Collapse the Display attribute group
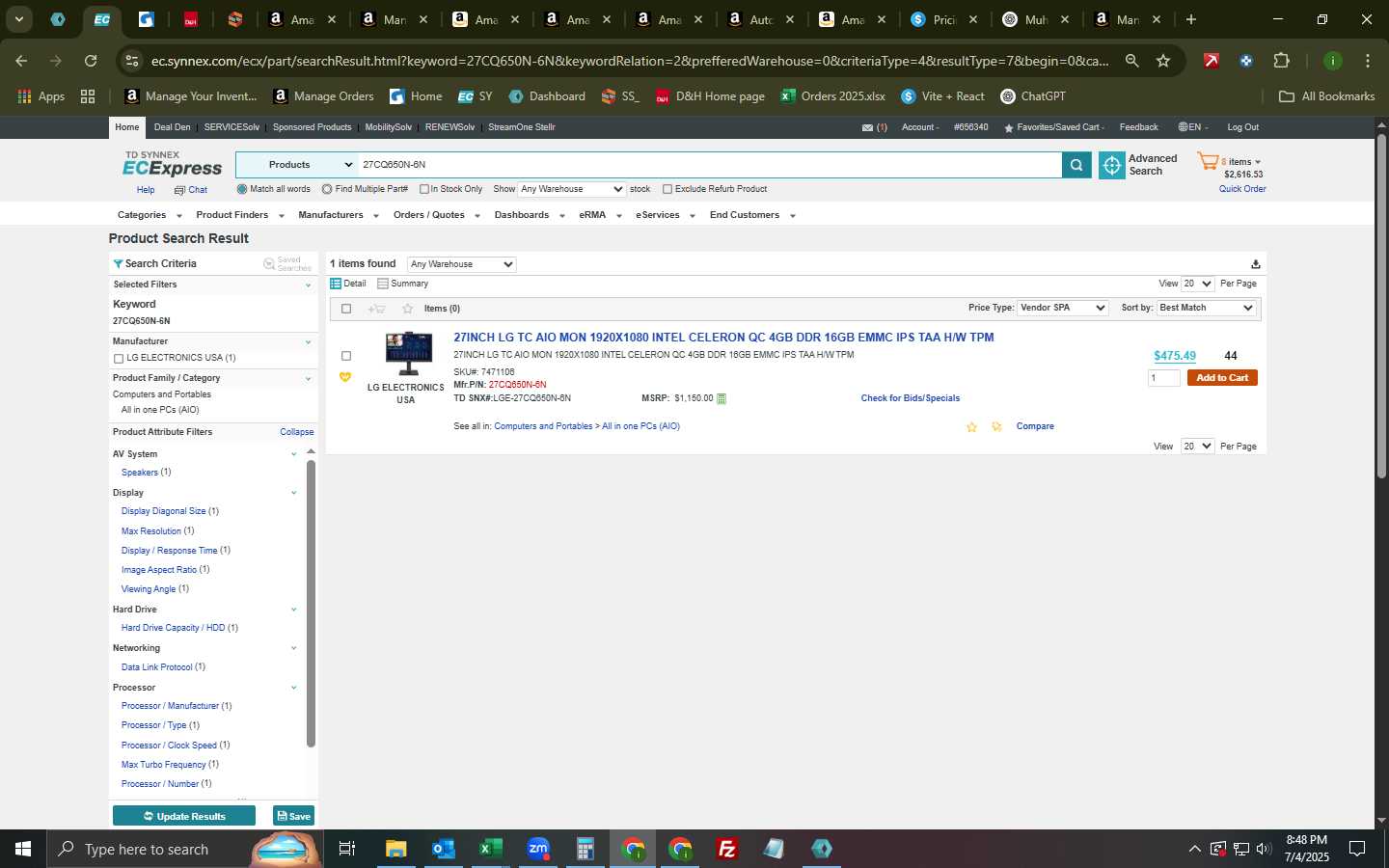Image resolution: width=1389 pixels, height=868 pixels. (293, 493)
